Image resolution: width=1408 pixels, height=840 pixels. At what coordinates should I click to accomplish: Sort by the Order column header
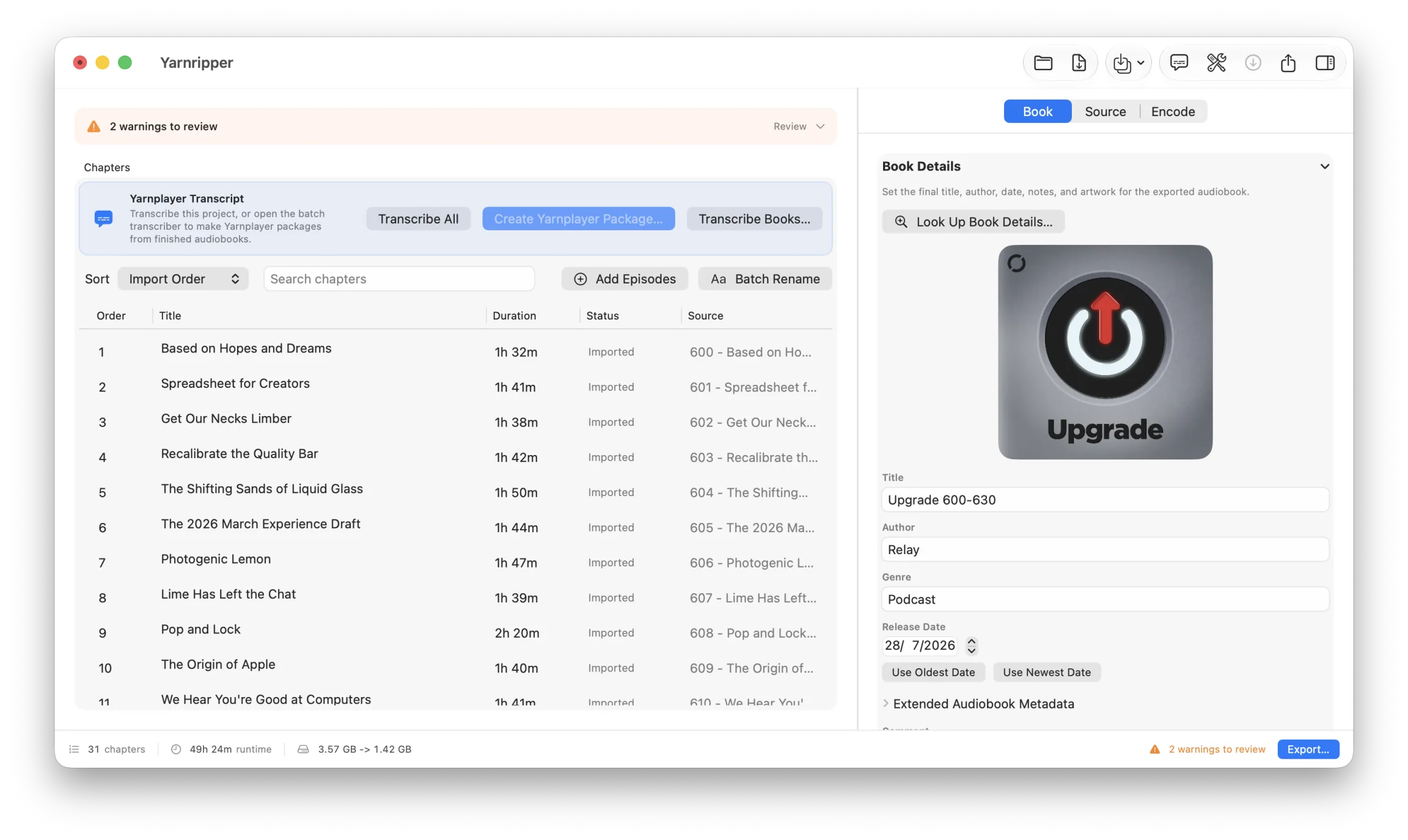point(111,315)
